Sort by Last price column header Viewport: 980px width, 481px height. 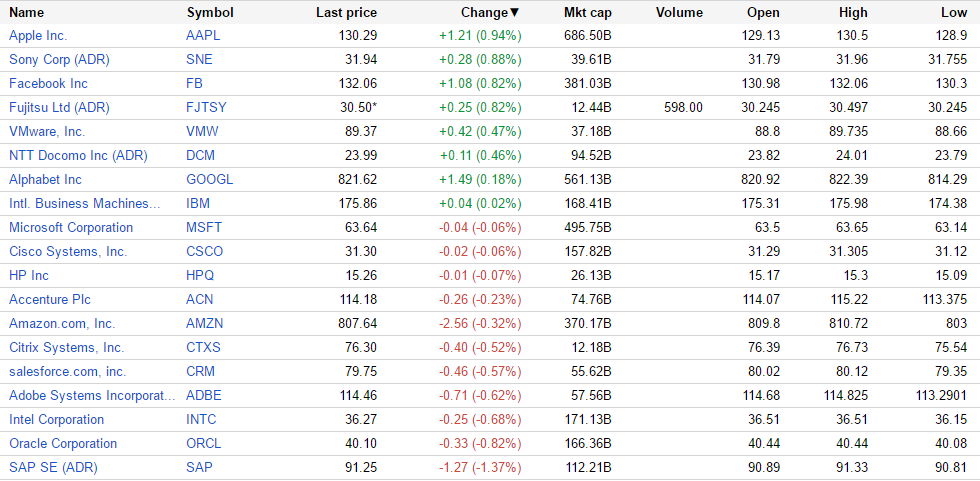(346, 13)
